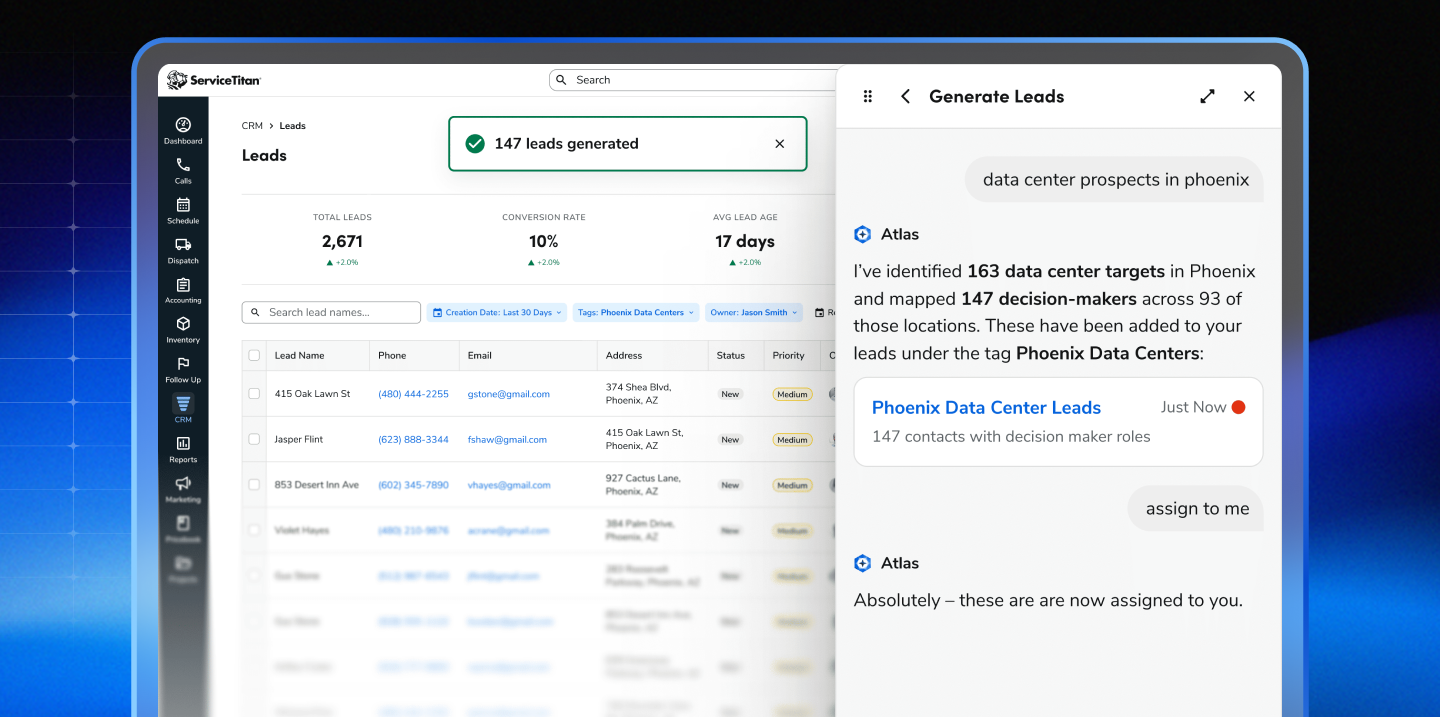The image size is (1440, 717).
Task: Email vhayes@gmail.com
Action: coord(509,485)
